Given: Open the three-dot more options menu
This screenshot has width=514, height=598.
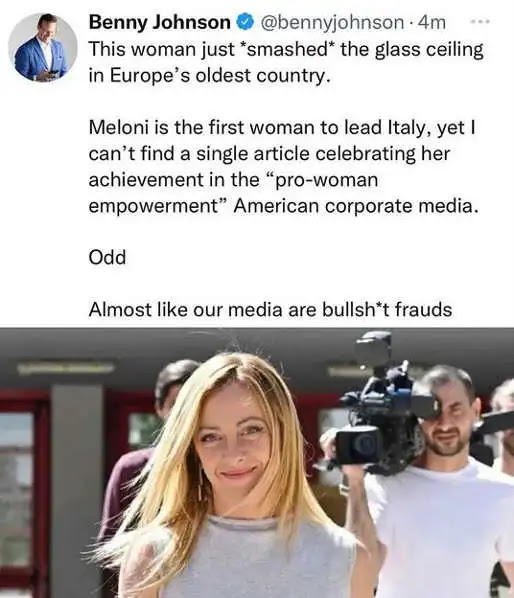Looking at the screenshot, I should 480,22.
